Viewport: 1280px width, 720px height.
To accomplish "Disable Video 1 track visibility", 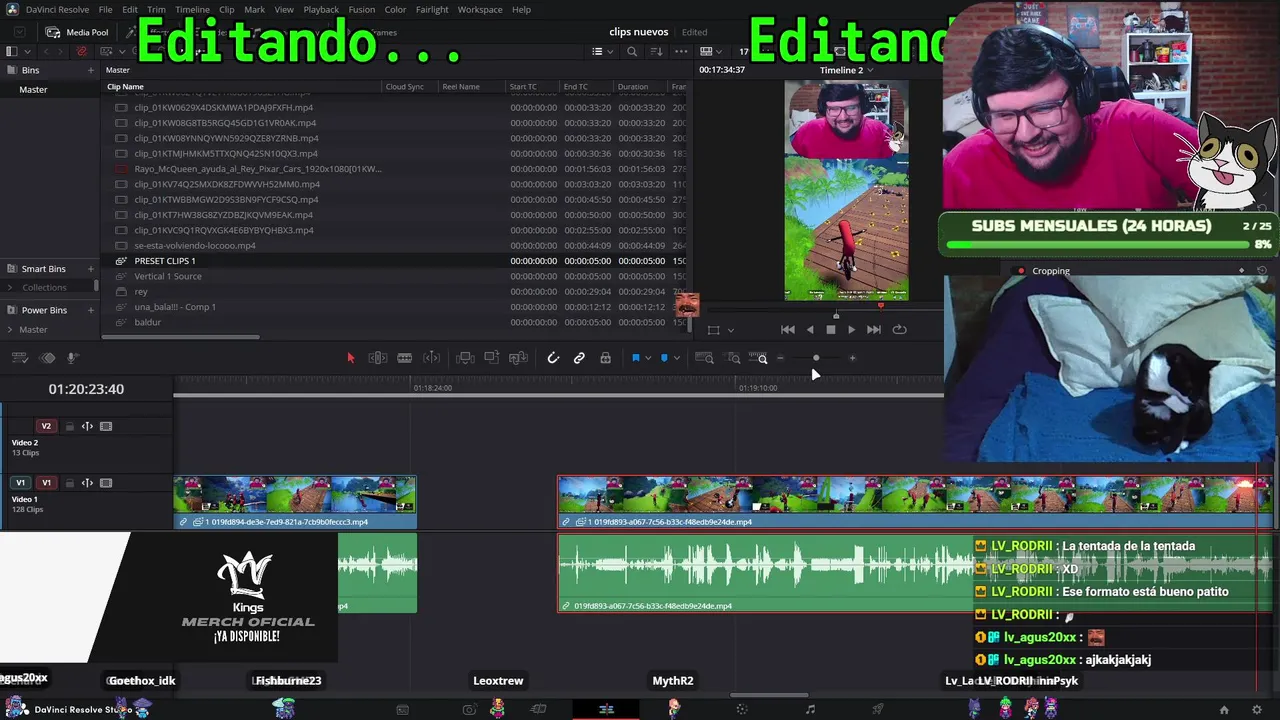I will [x=106, y=483].
